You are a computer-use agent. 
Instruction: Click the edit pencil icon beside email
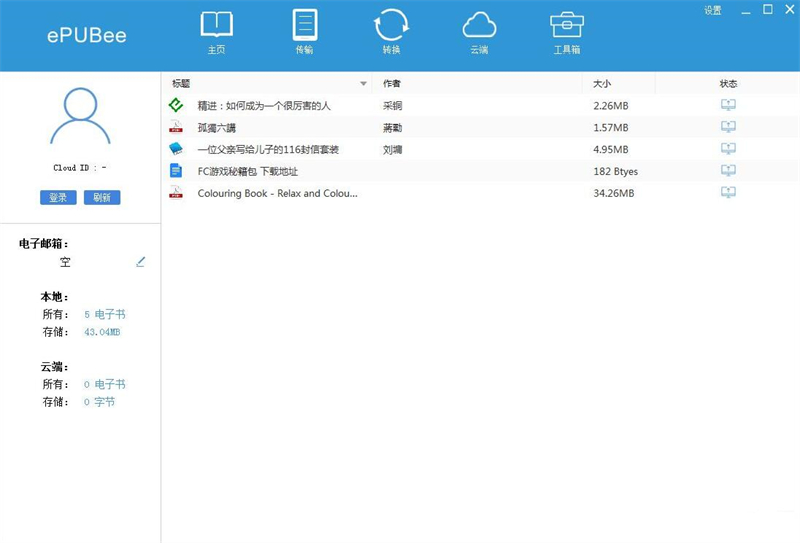tap(141, 262)
